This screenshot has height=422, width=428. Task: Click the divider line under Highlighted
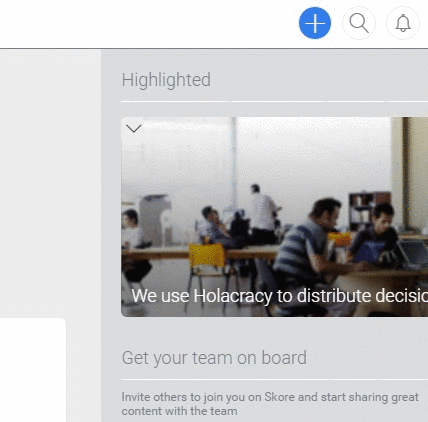[274, 101]
